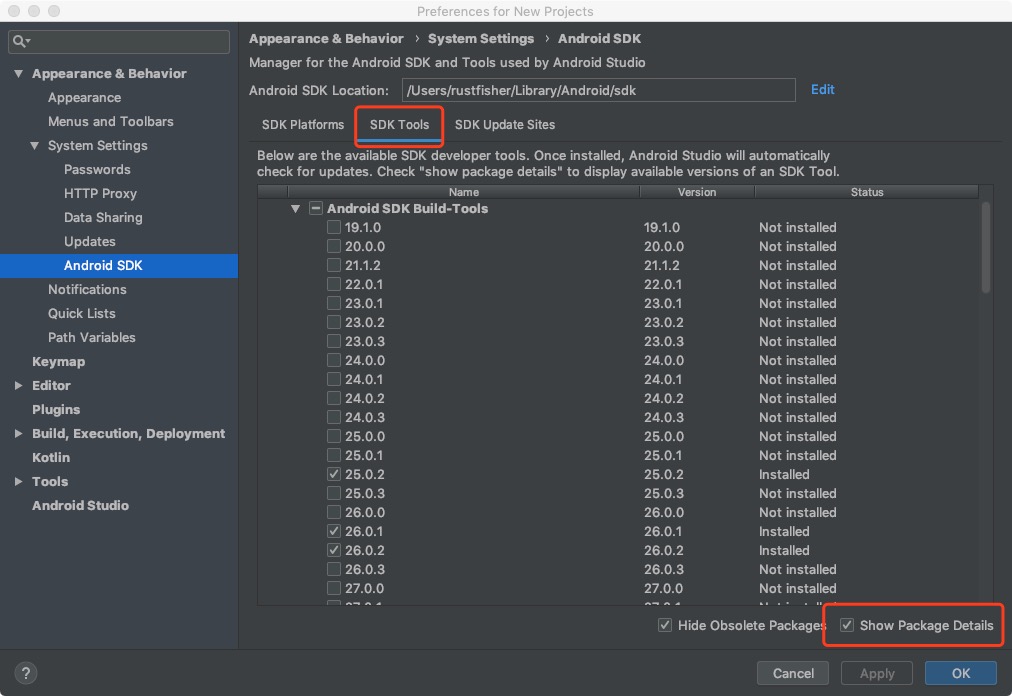The width and height of the screenshot is (1012, 696).
Task: Click the help question mark icon
Action: tap(27, 673)
